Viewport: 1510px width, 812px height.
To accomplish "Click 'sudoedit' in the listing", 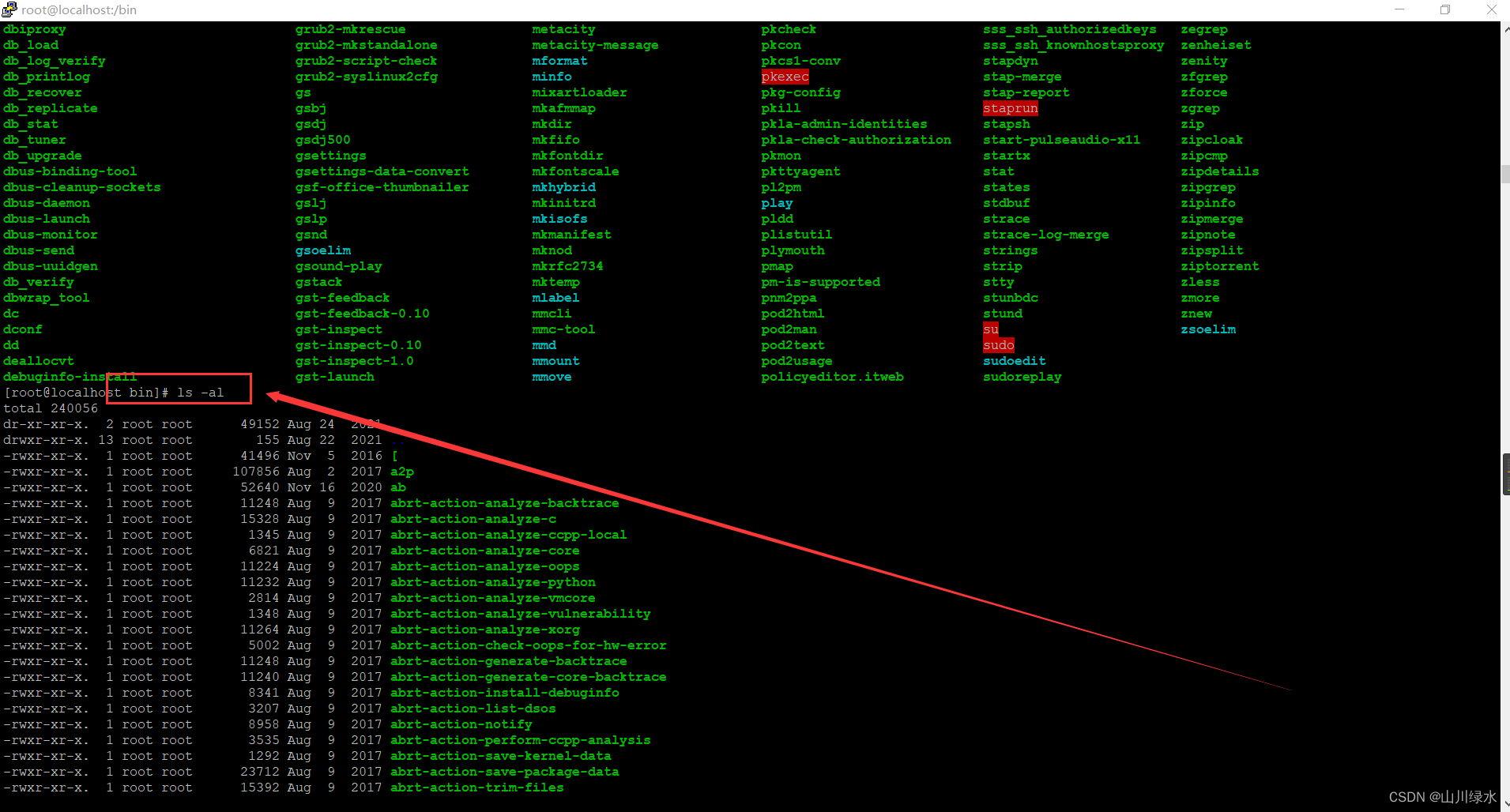I will tap(1015, 361).
